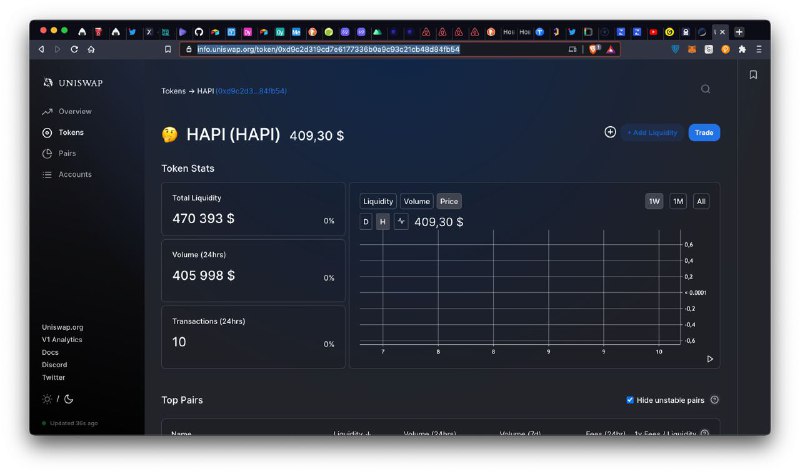
Task: Open the Uniswap.org link
Action: (x=62, y=328)
